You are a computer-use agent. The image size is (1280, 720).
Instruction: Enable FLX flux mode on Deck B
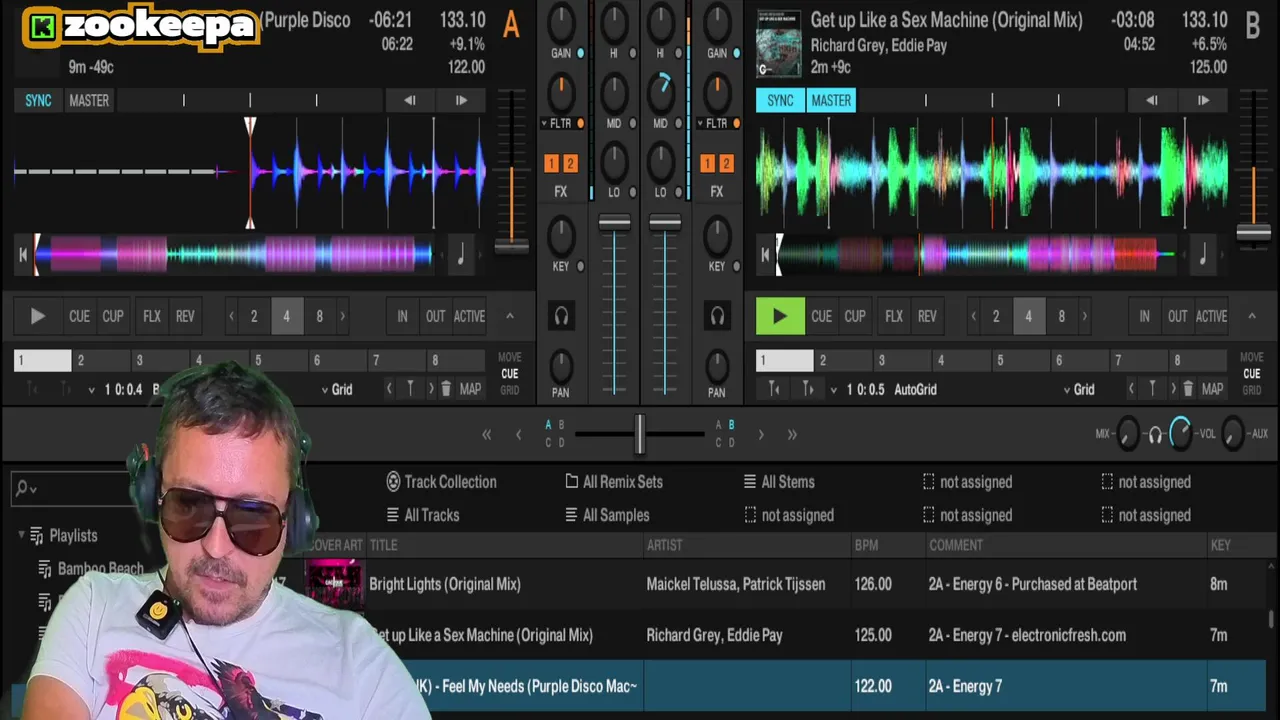pyautogui.click(x=893, y=316)
